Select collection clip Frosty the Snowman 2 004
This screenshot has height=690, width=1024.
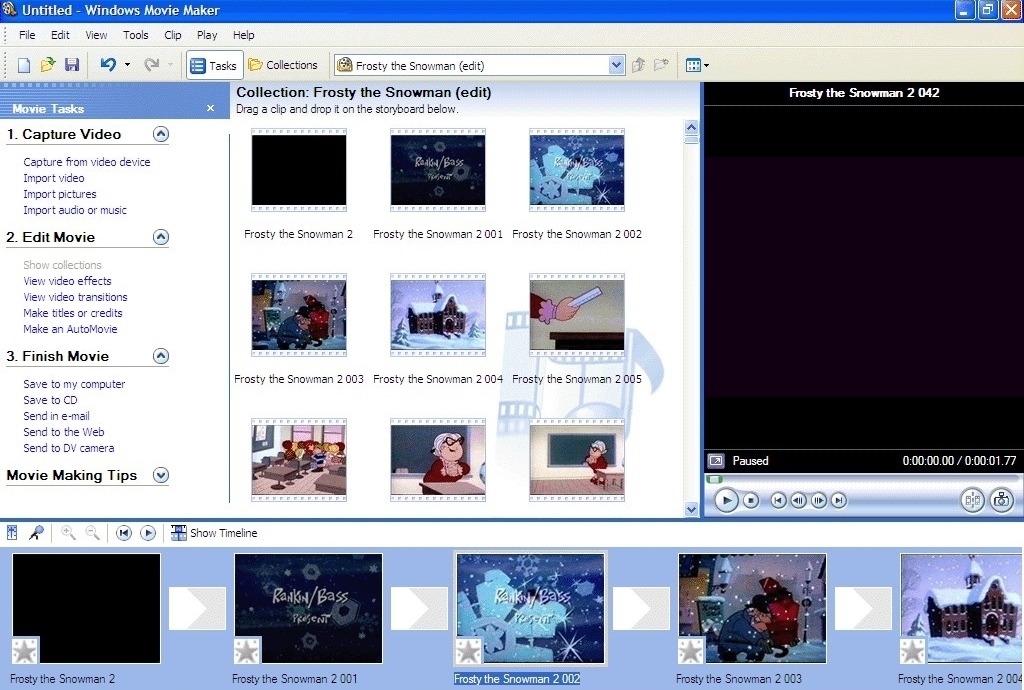438,315
